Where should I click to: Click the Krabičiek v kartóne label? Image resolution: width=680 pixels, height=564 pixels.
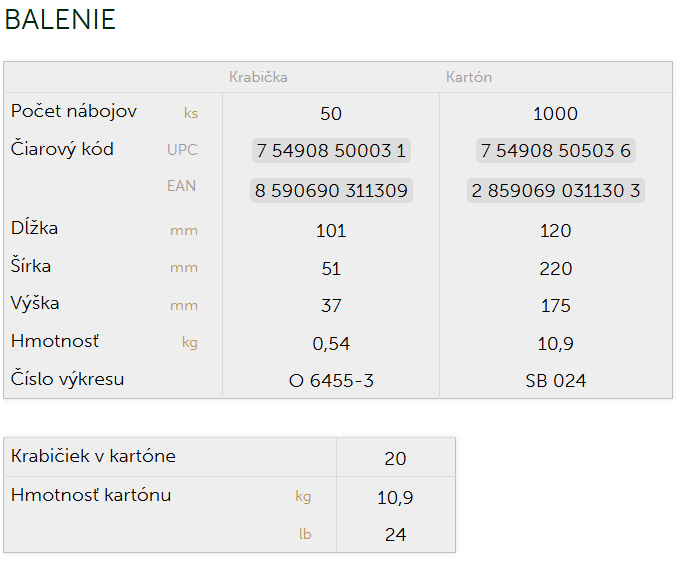click(93, 456)
